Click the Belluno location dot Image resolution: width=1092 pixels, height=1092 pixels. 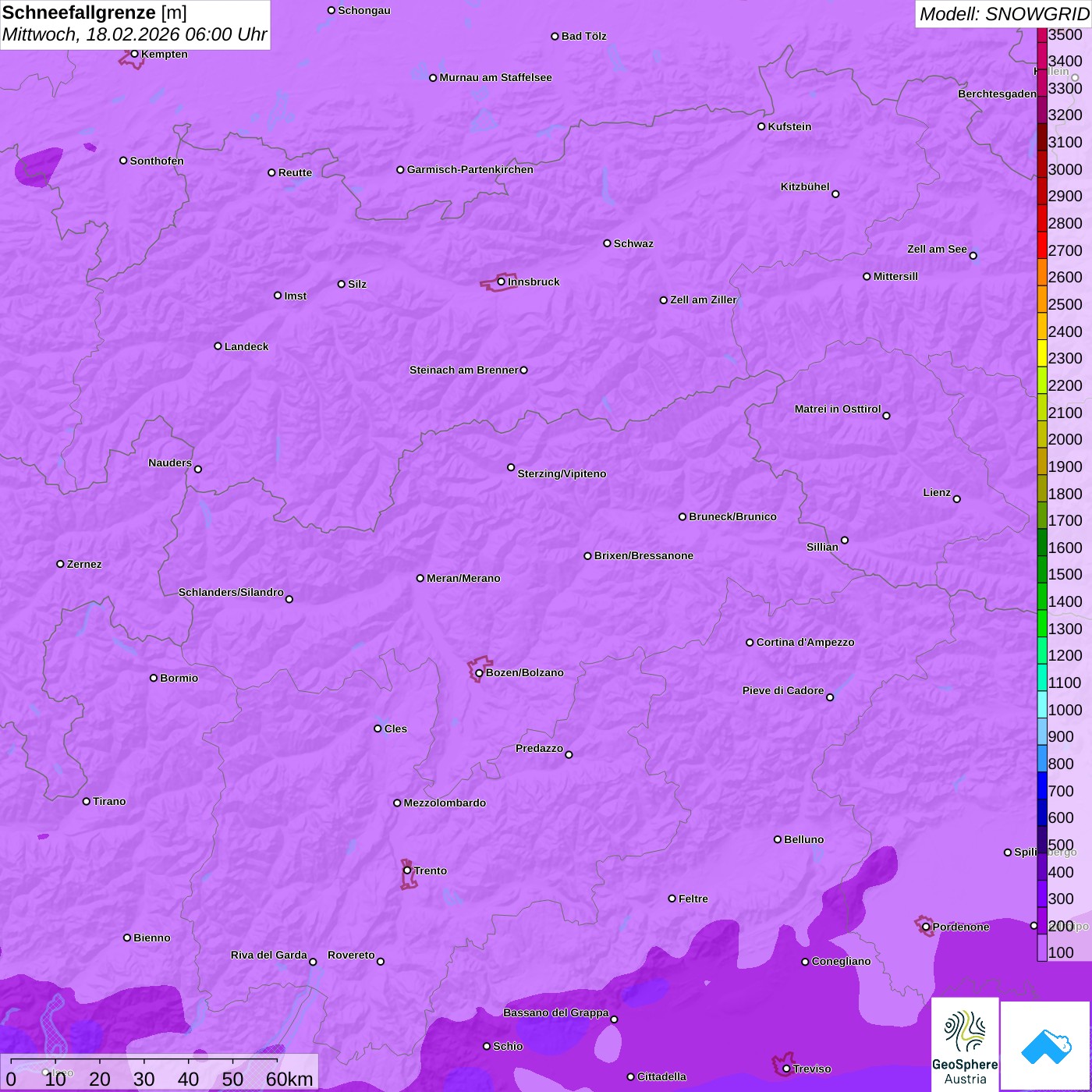tap(777, 839)
